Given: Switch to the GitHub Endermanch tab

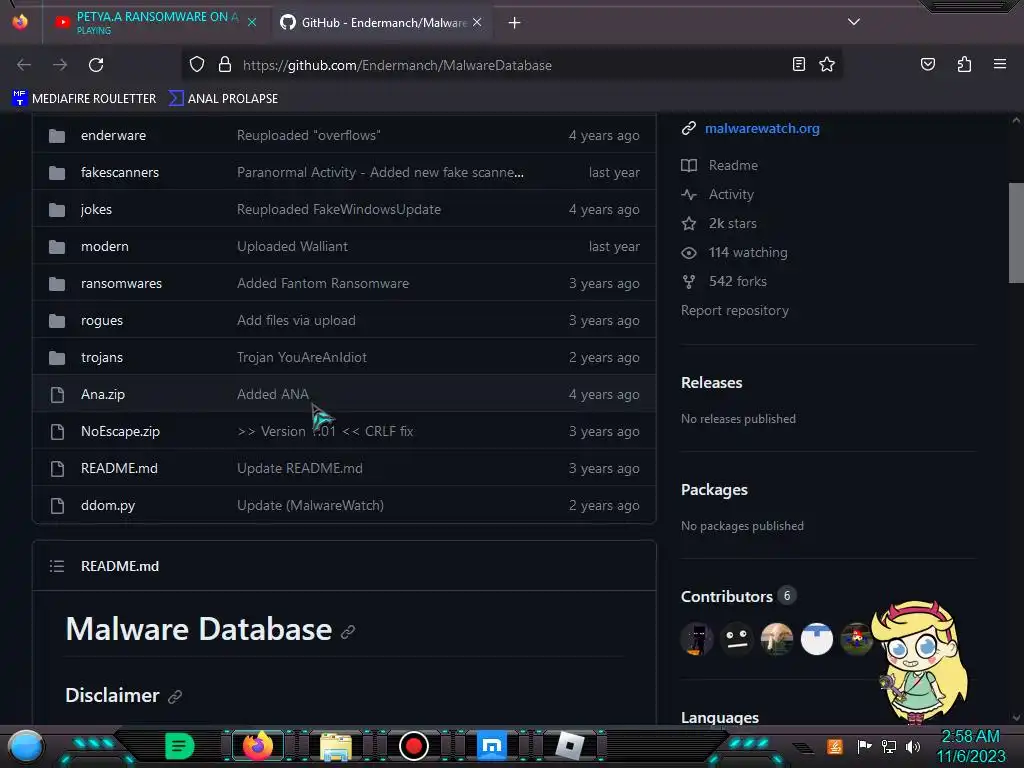Looking at the screenshot, I should [x=382, y=23].
